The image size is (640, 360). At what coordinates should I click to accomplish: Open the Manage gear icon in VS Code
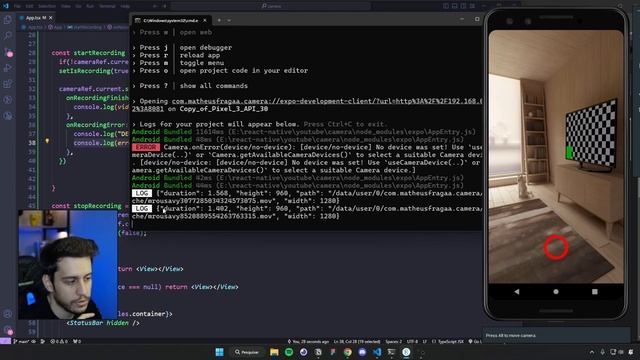[x=8, y=329]
